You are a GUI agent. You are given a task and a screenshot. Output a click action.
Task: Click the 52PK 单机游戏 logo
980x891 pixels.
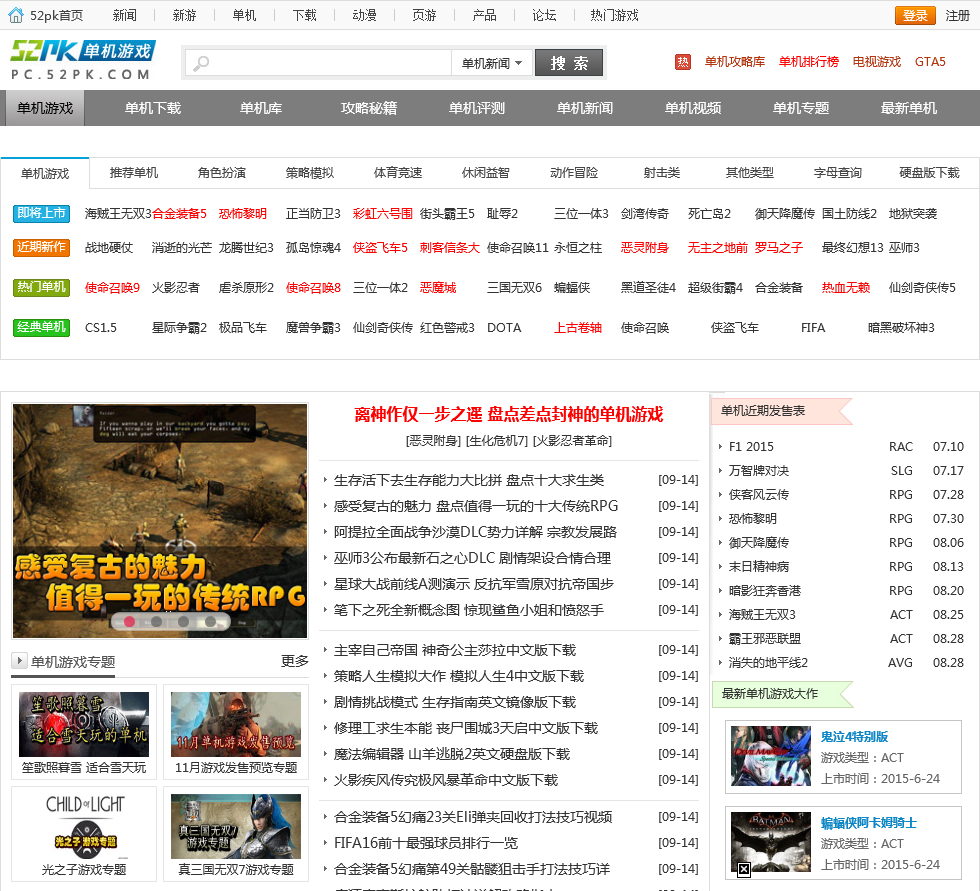click(82, 60)
